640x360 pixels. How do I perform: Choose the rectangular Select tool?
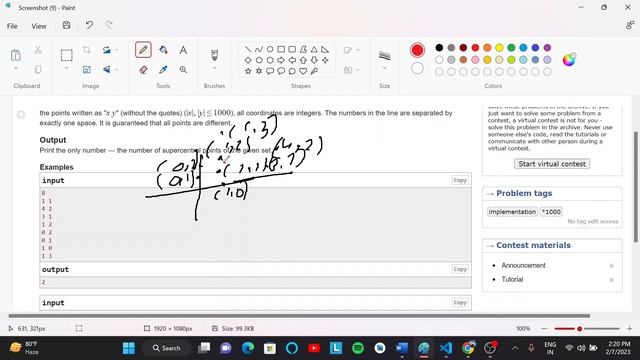[67, 55]
